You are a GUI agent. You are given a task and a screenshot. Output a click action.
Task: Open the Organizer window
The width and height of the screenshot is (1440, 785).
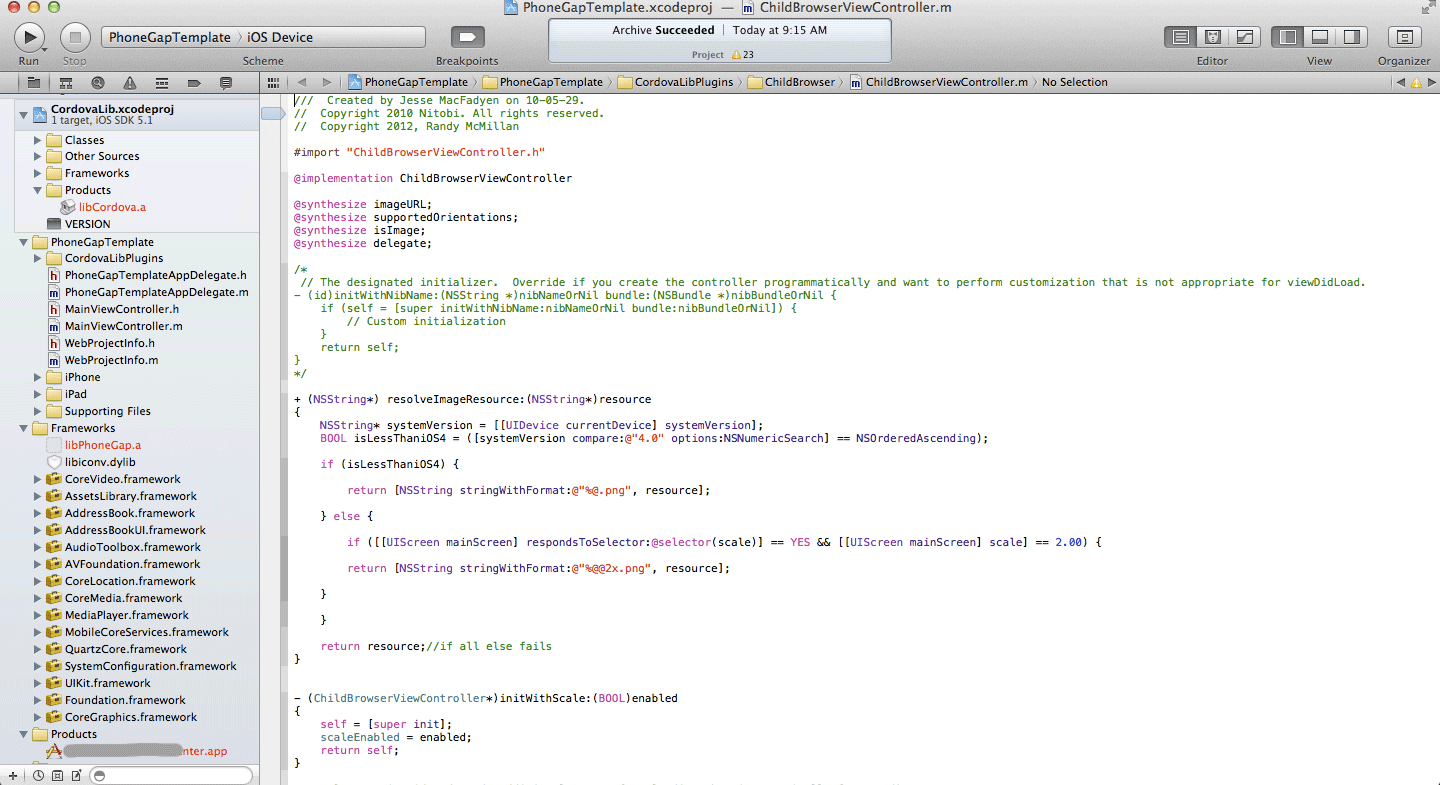[x=1404, y=38]
